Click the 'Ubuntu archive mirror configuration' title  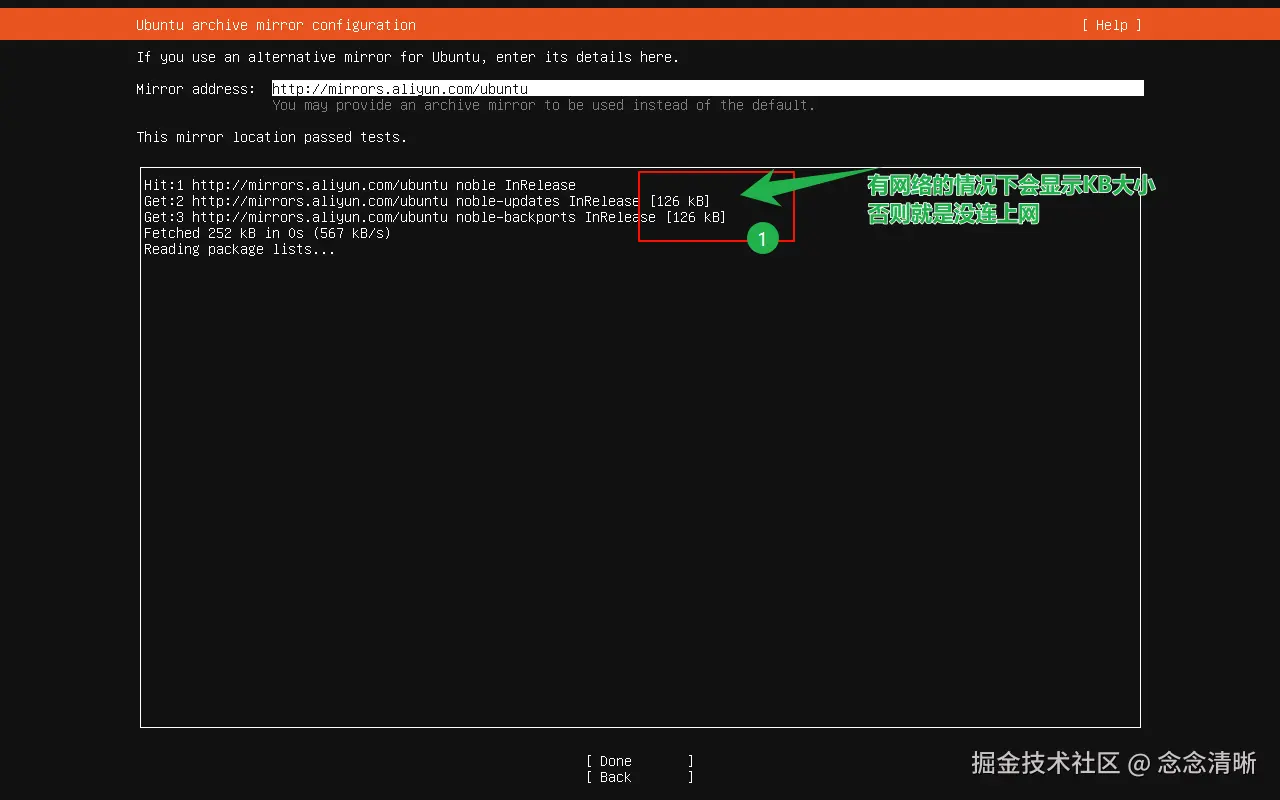pyautogui.click(x=276, y=25)
